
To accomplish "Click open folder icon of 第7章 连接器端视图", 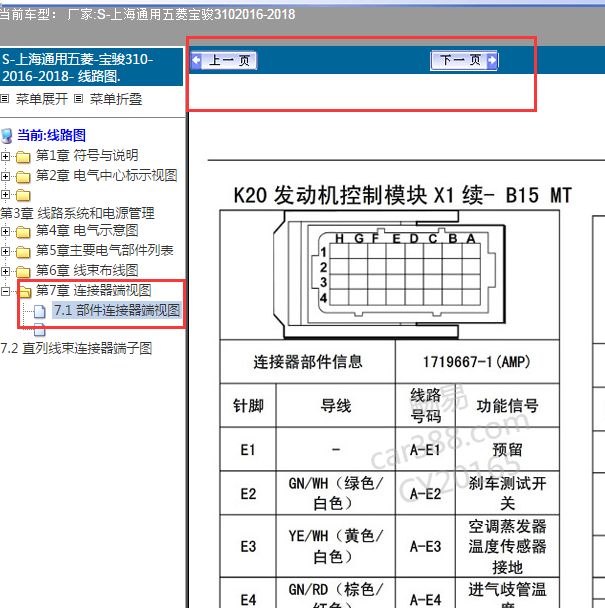I will (25, 291).
